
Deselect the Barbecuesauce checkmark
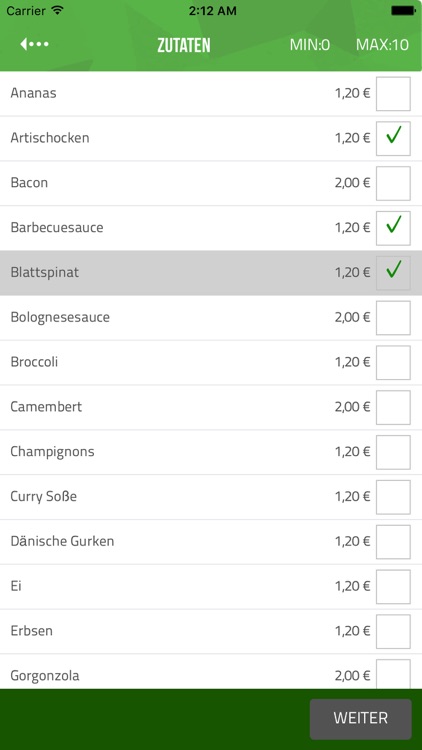[x=393, y=228]
